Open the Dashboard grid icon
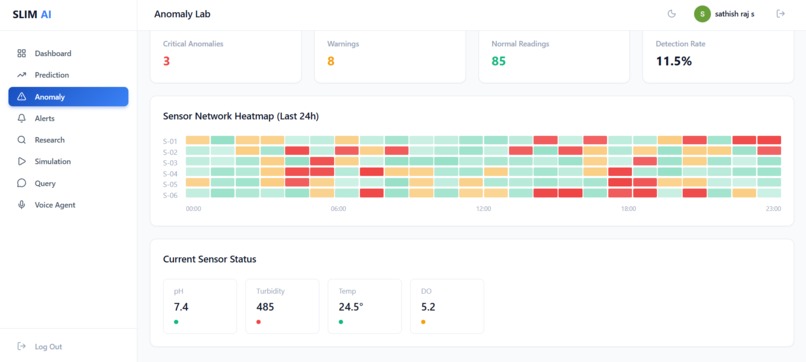The image size is (806, 362). pos(22,53)
